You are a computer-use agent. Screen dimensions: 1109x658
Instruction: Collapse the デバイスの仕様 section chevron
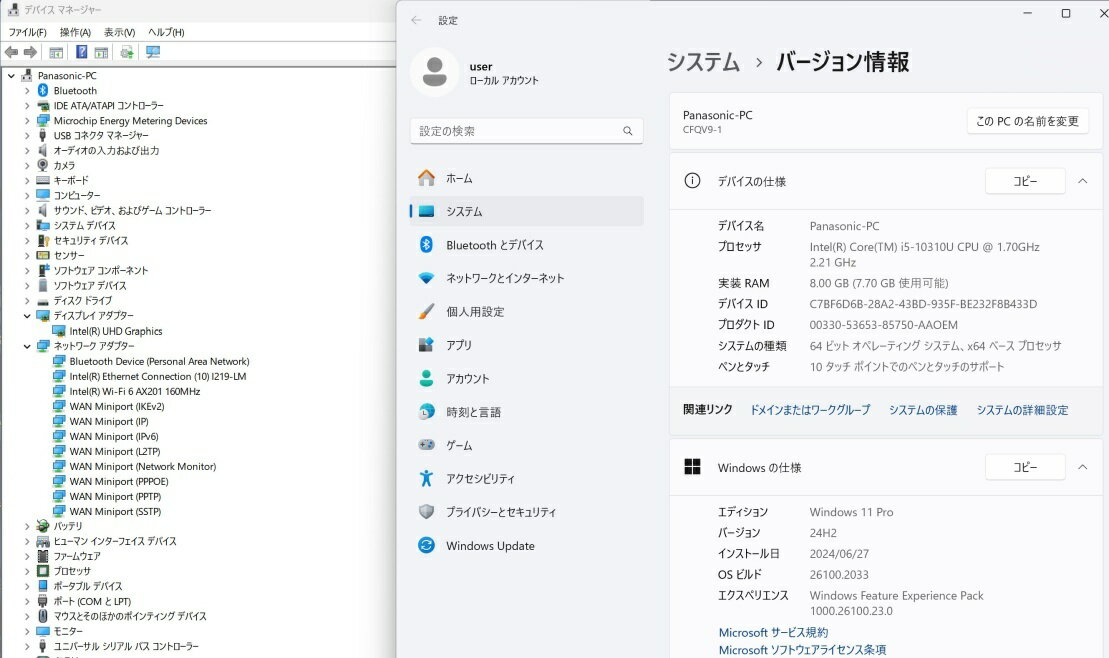click(1082, 181)
